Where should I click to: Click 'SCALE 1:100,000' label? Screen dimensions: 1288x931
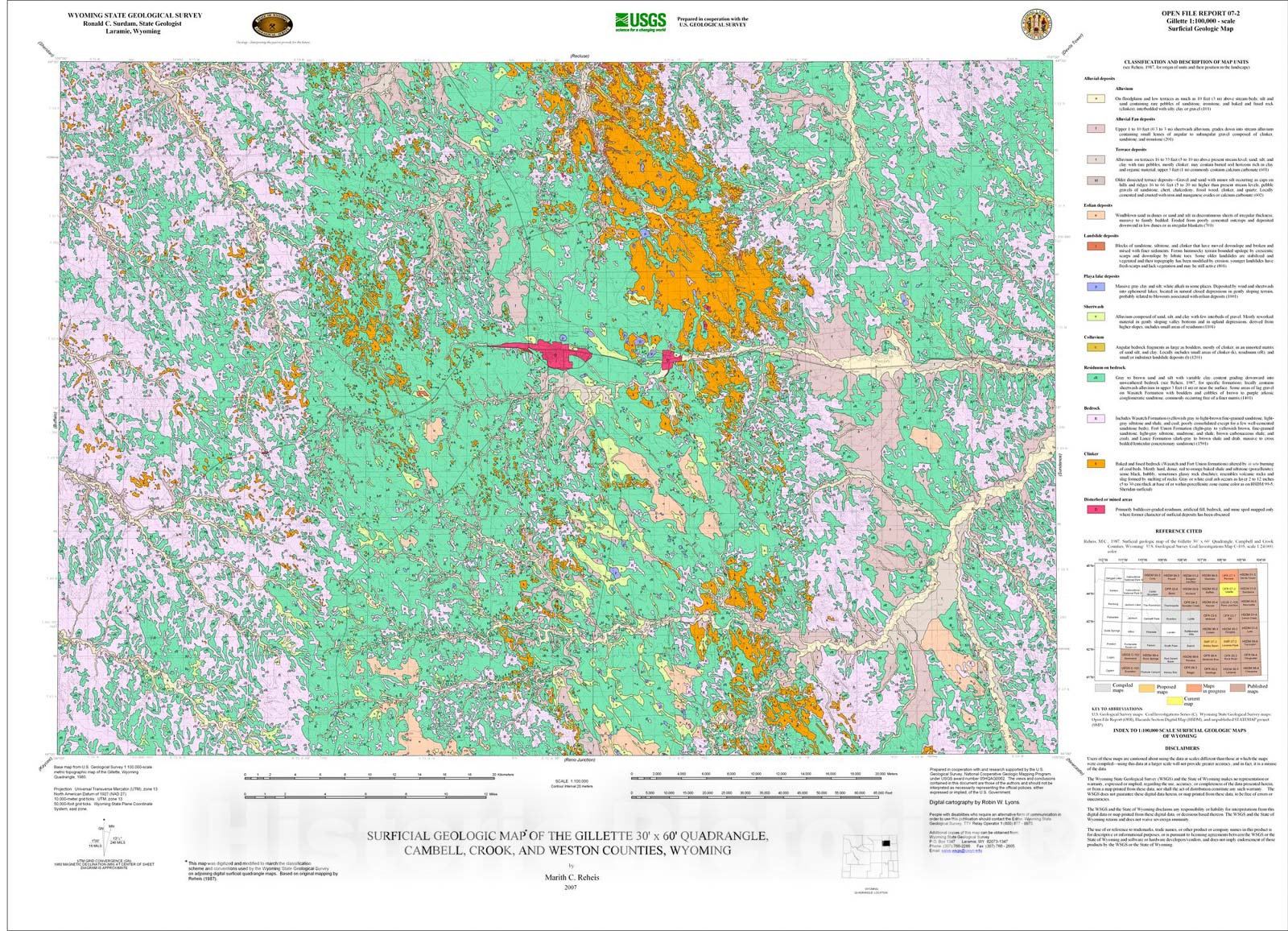pos(572,782)
